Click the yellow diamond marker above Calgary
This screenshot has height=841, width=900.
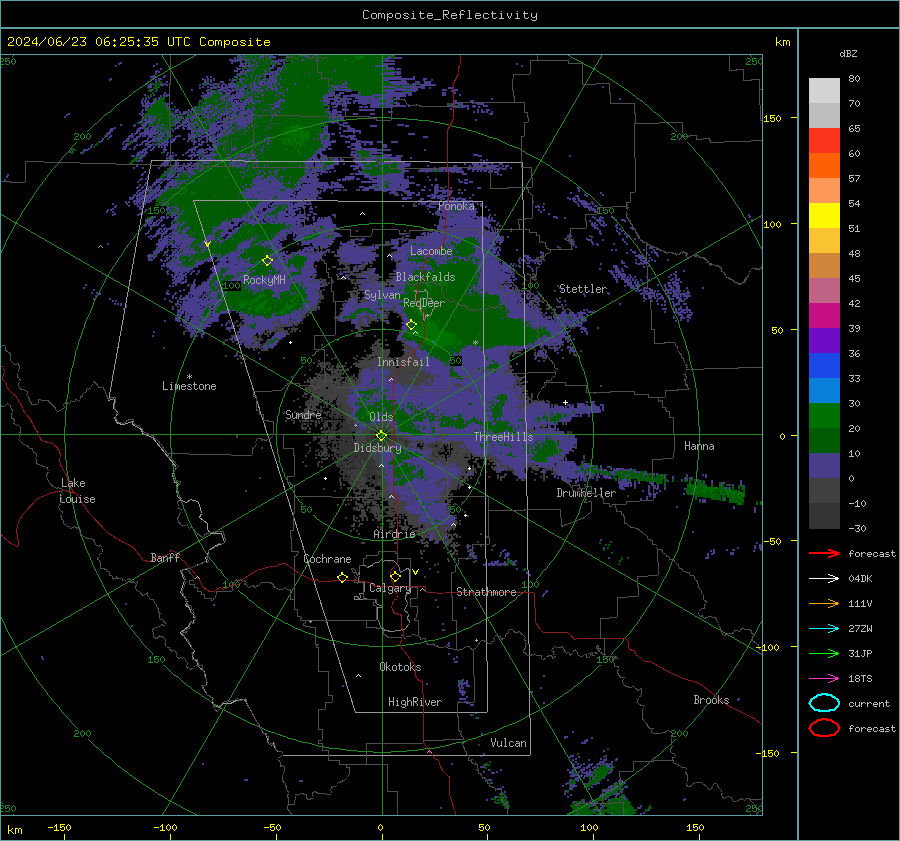pyautogui.click(x=395, y=576)
